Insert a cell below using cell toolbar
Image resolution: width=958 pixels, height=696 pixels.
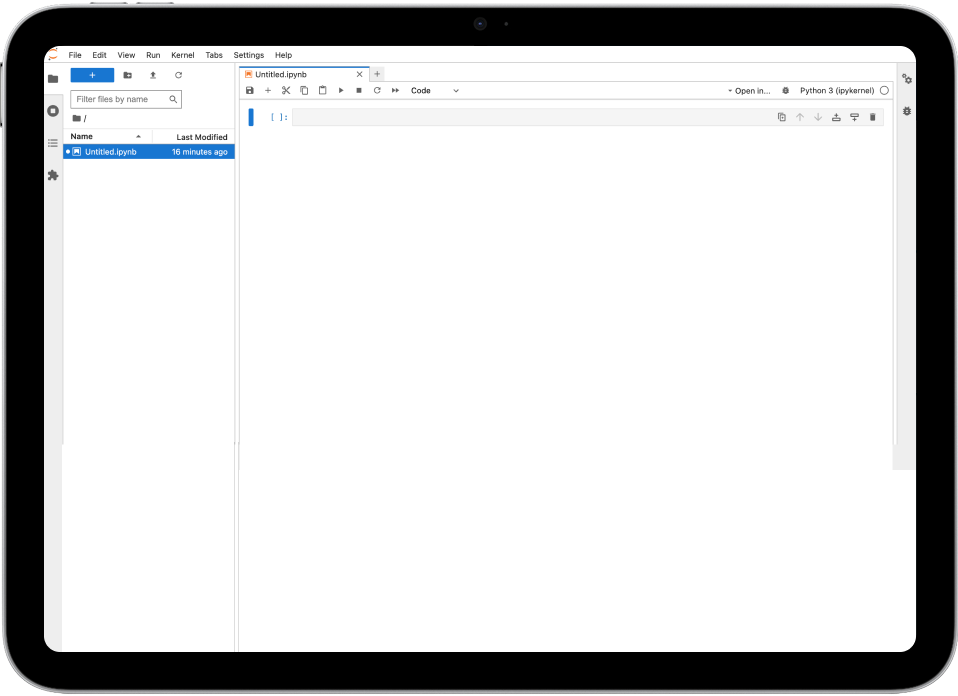854,117
